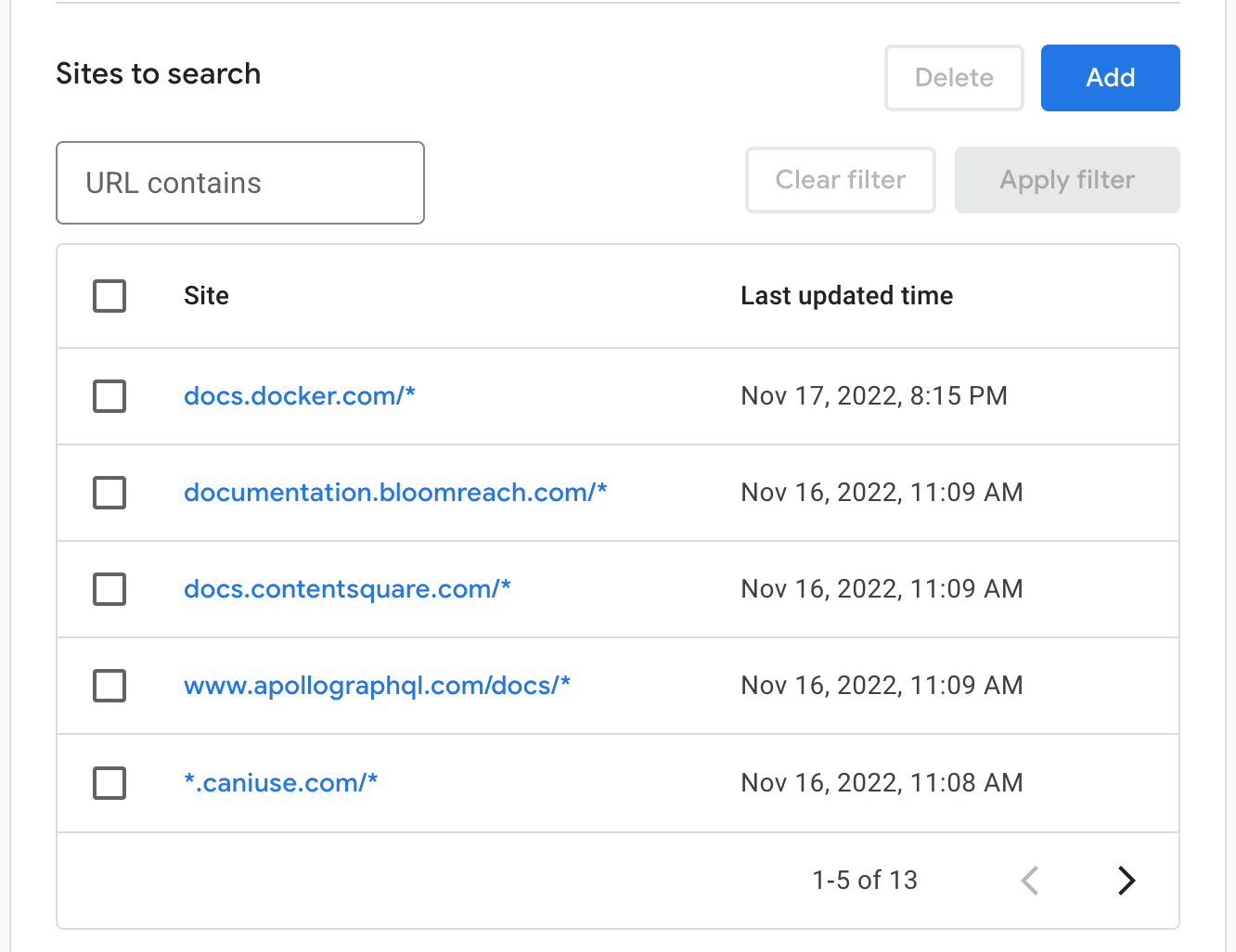1236x952 pixels.
Task: Click the Site column header
Action: tap(206, 296)
